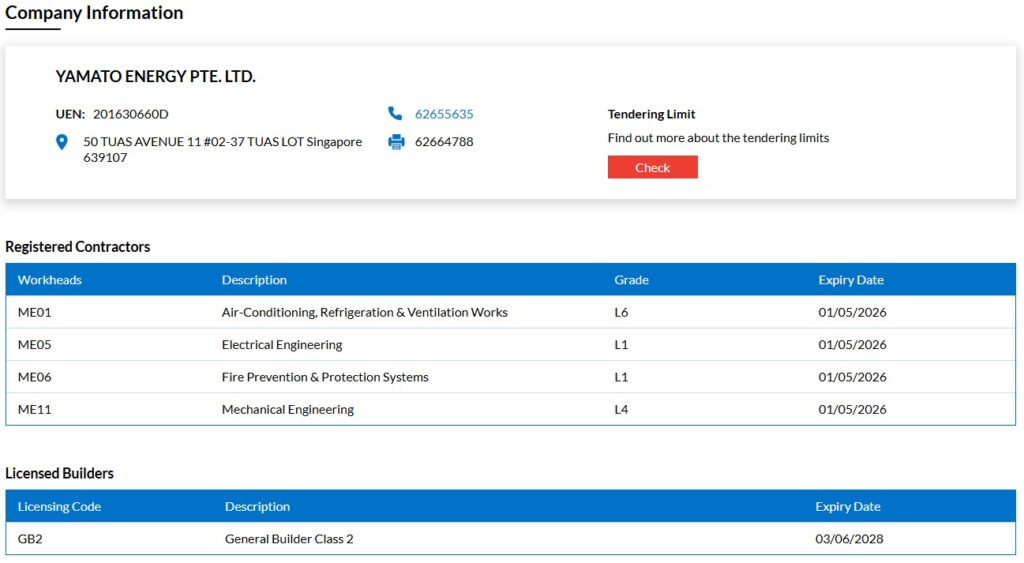1024x563 pixels.
Task: Select the ME01 workhead cell
Action: [x=35, y=312]
